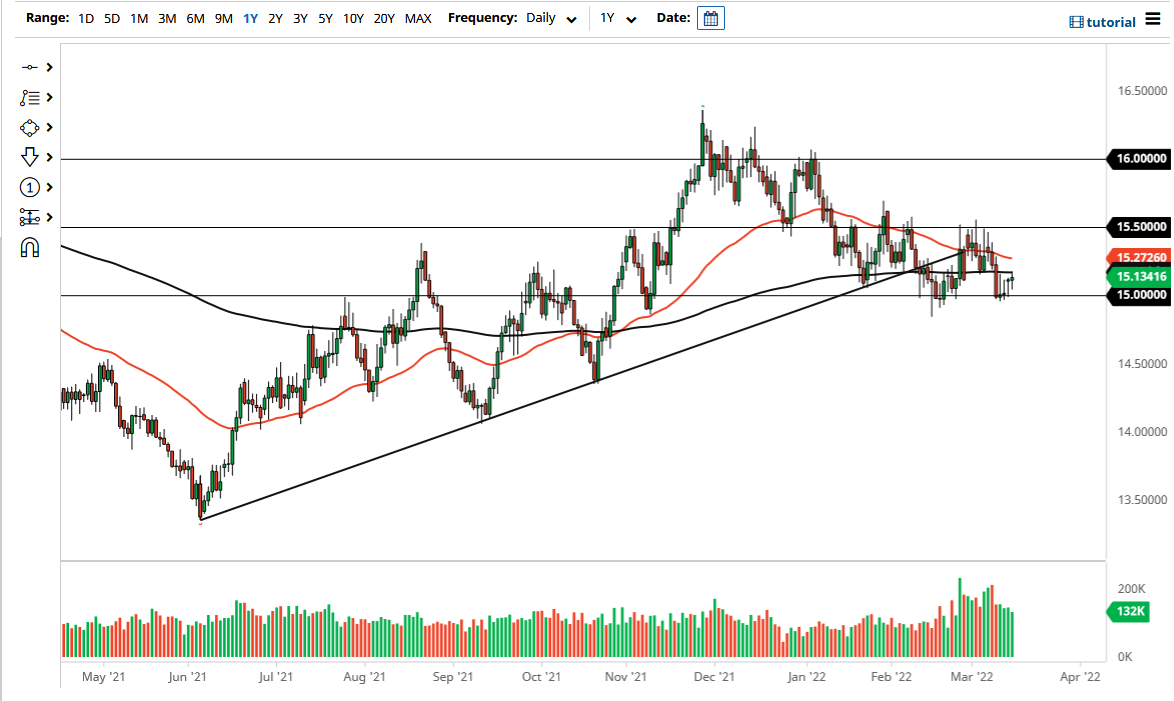Switch to the 5D range
Image resolution: width=1174 pixels, height=701 pixels.
click(111, 18)
